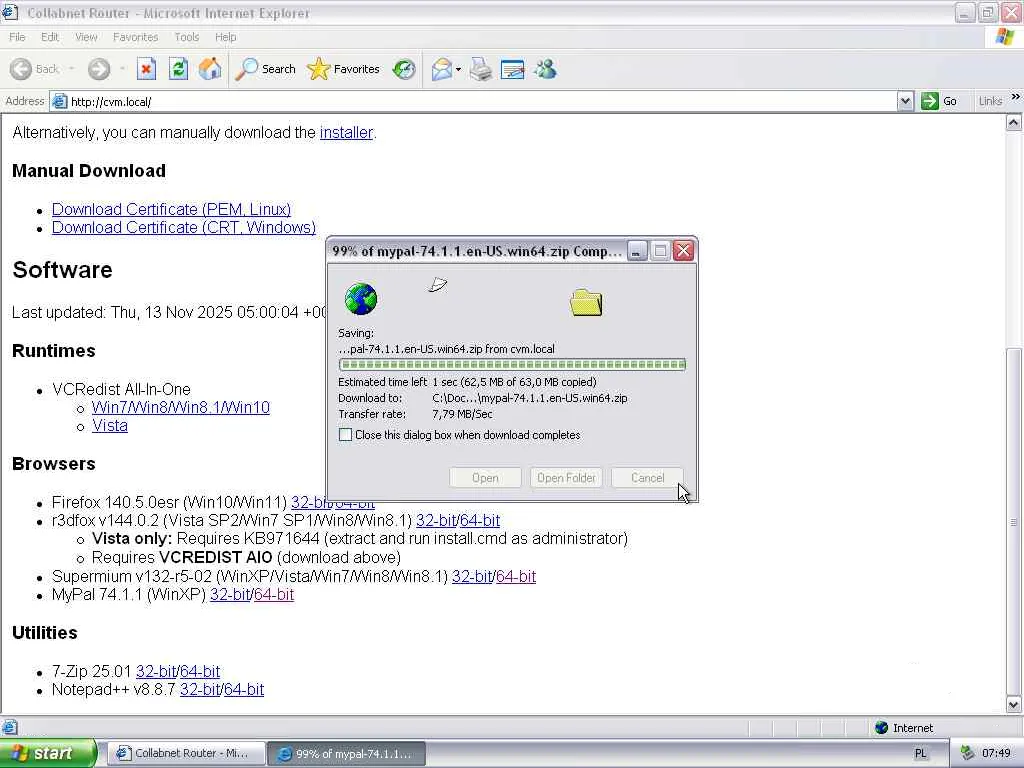This screenshot has height=768, width=1024.
Task: Click the Open Folder button in download dialog
Action: [x=566, y=478]
